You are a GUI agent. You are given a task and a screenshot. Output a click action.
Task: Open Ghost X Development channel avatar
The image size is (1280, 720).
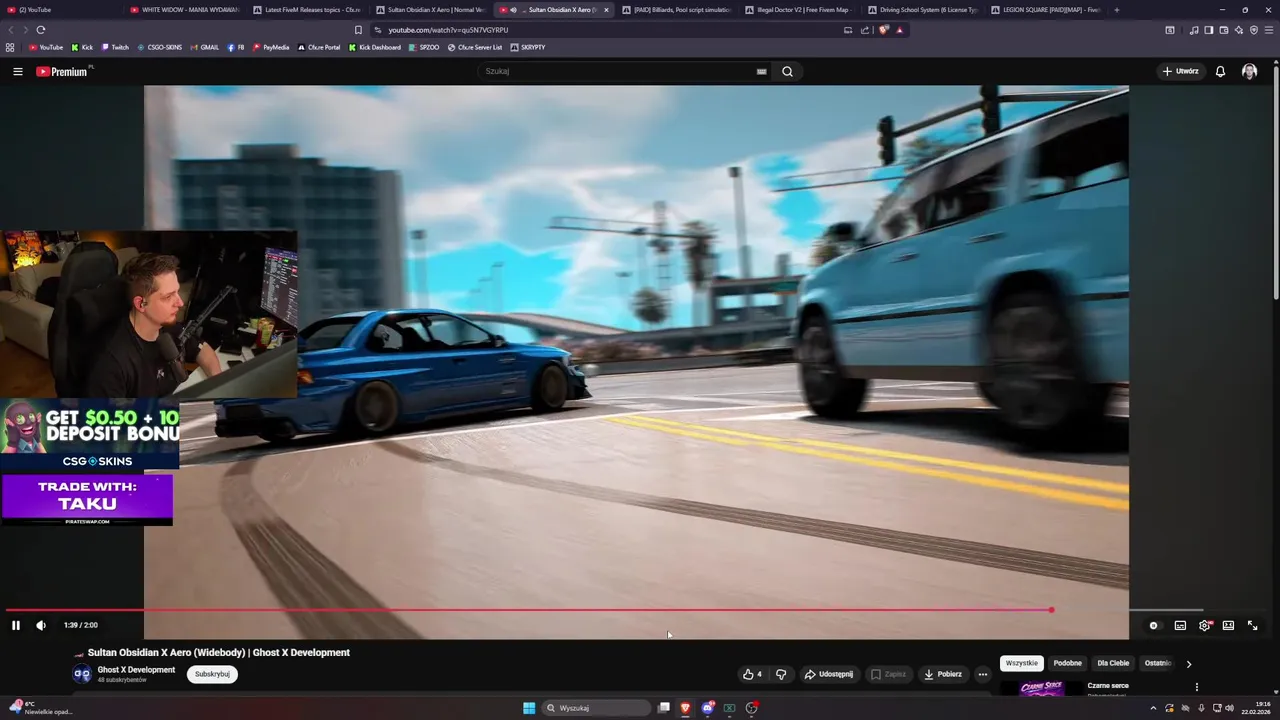click(x=82, y=674)
